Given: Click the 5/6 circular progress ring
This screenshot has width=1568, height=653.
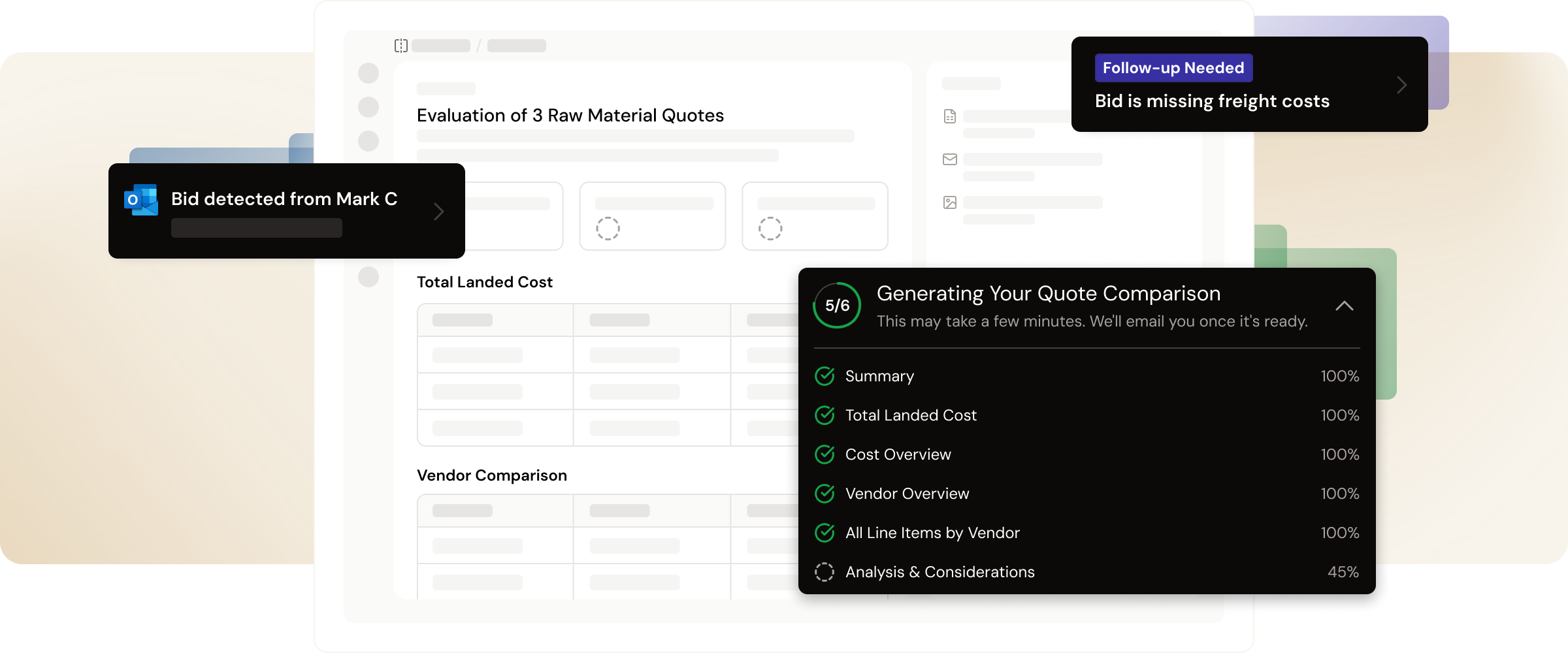Looking at the screenshot, I should coord(836,304).
